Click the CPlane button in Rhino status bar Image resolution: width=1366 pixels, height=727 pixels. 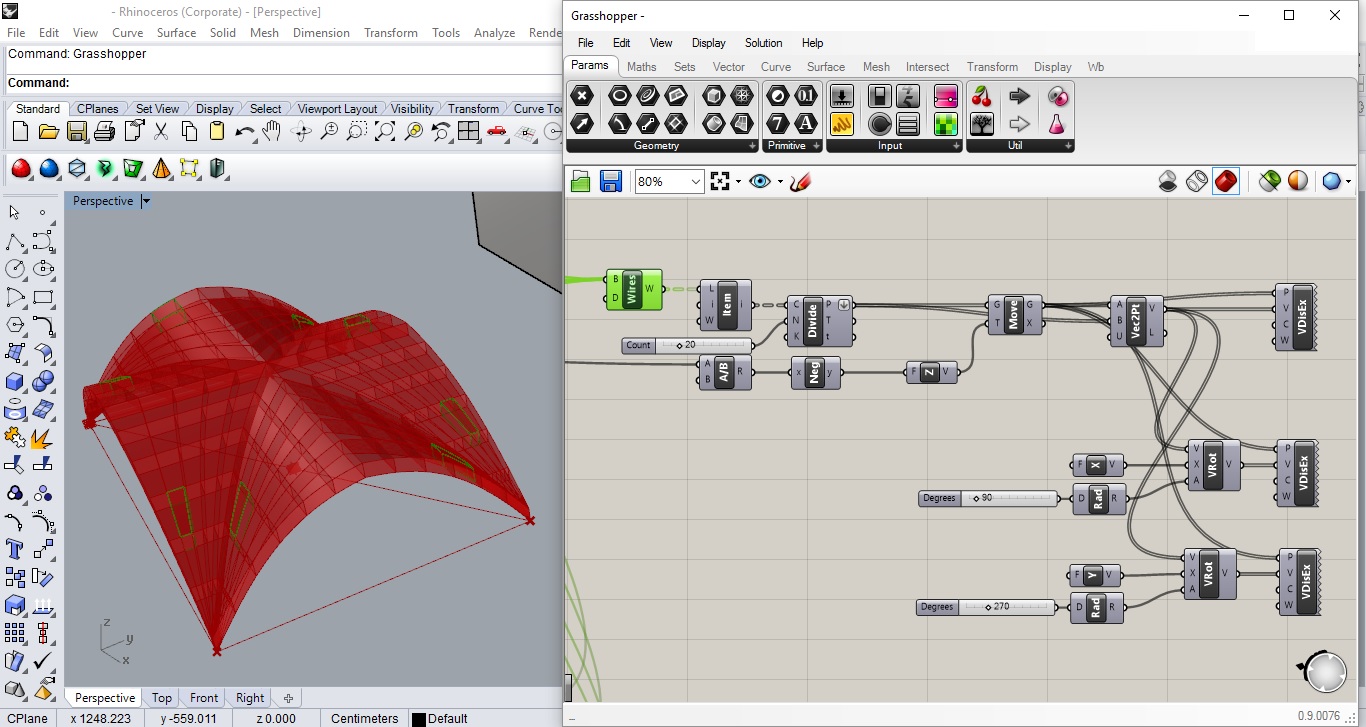coord(28,718)
